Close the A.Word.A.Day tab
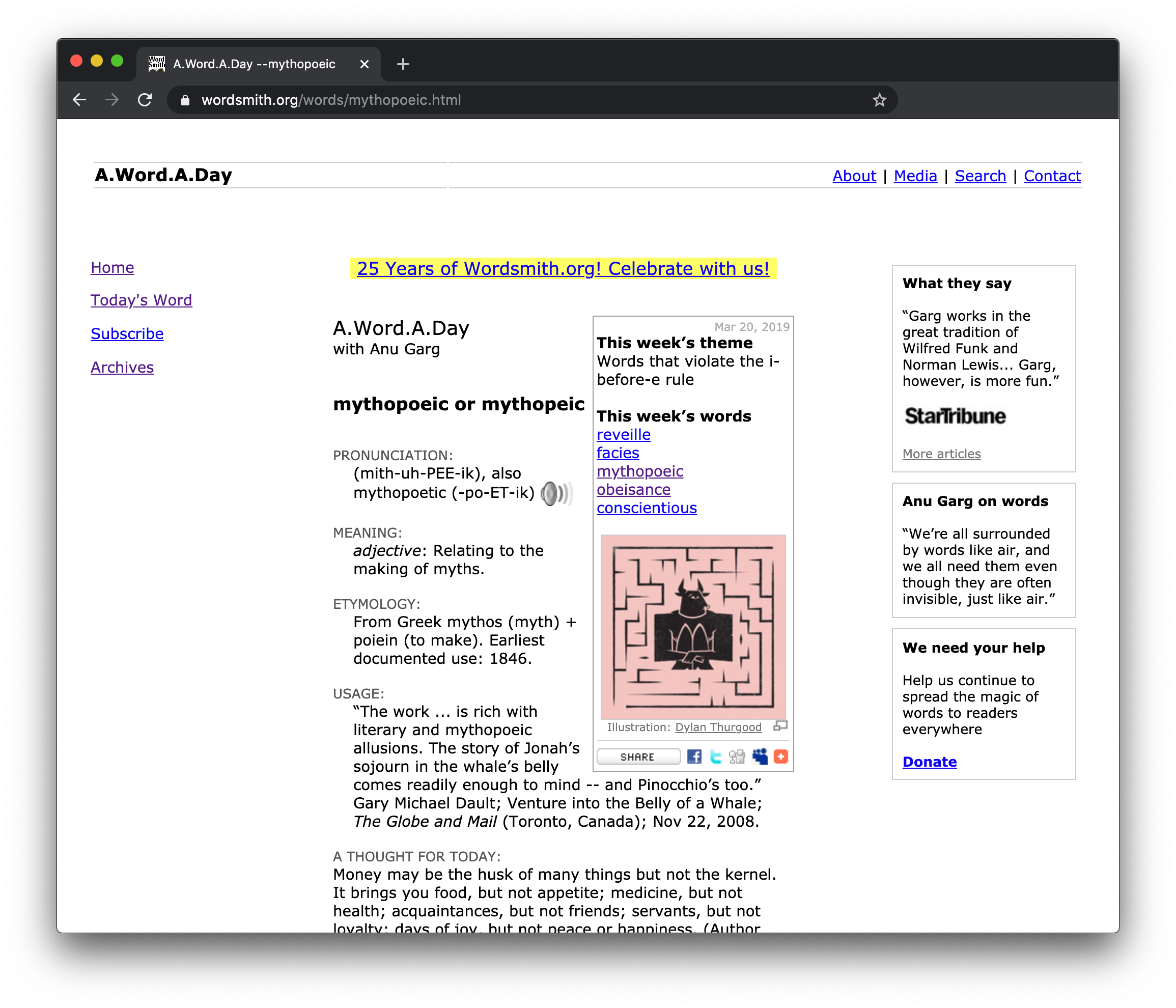This screenshot has width=1176, height=1008. (365, 64)
